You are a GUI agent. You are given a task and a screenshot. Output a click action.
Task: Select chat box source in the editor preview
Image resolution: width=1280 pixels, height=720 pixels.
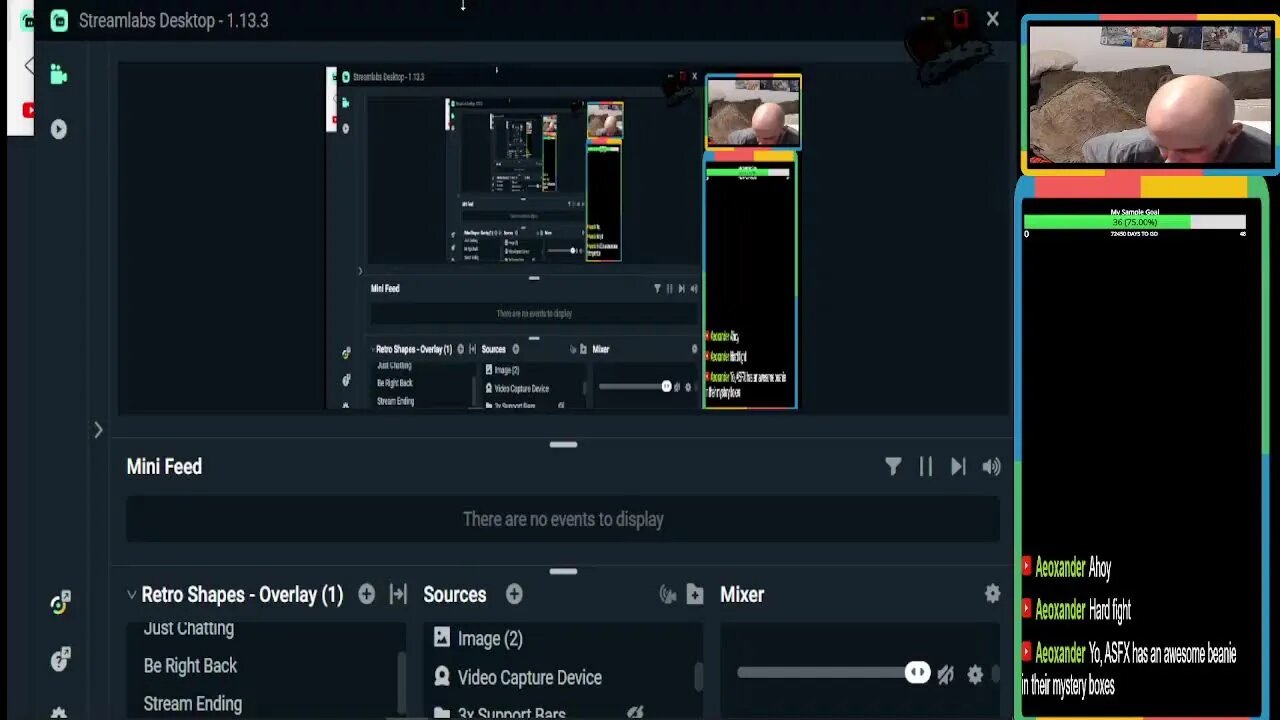coord(750,280)
